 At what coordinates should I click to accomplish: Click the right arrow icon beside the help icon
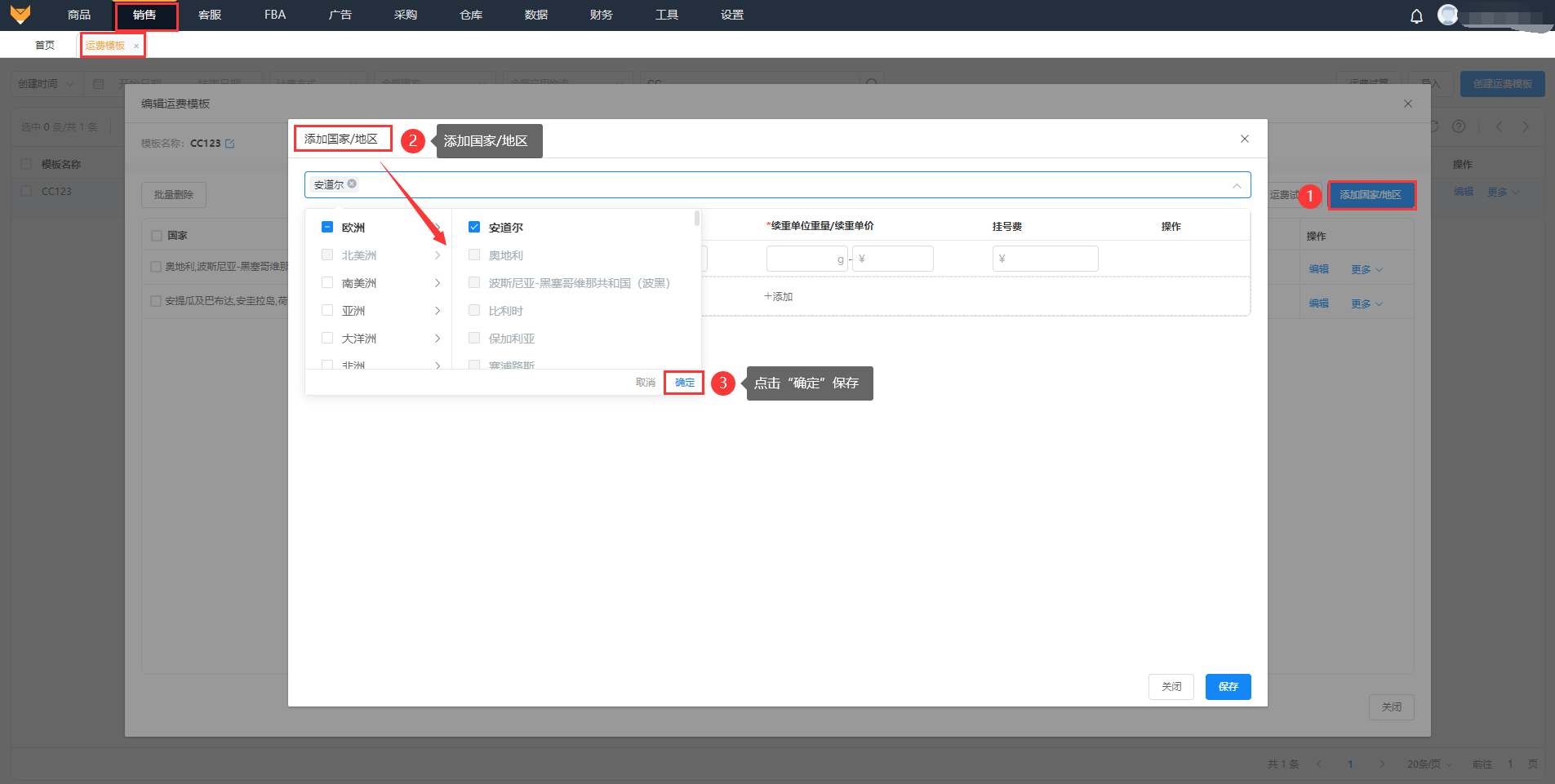pos(1525,126)
